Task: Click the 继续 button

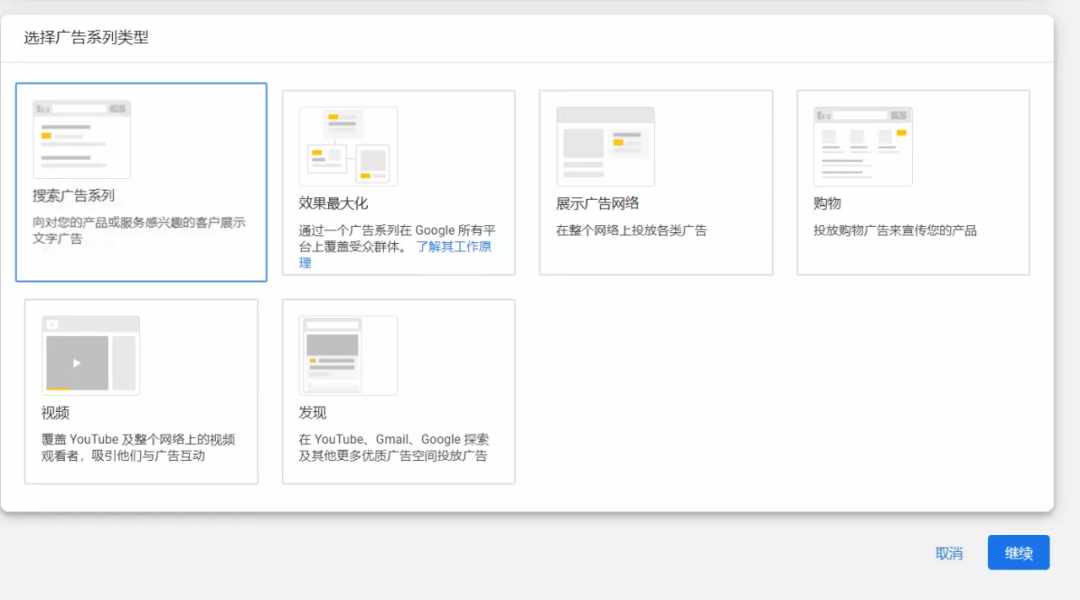Action: point(1018,552)
